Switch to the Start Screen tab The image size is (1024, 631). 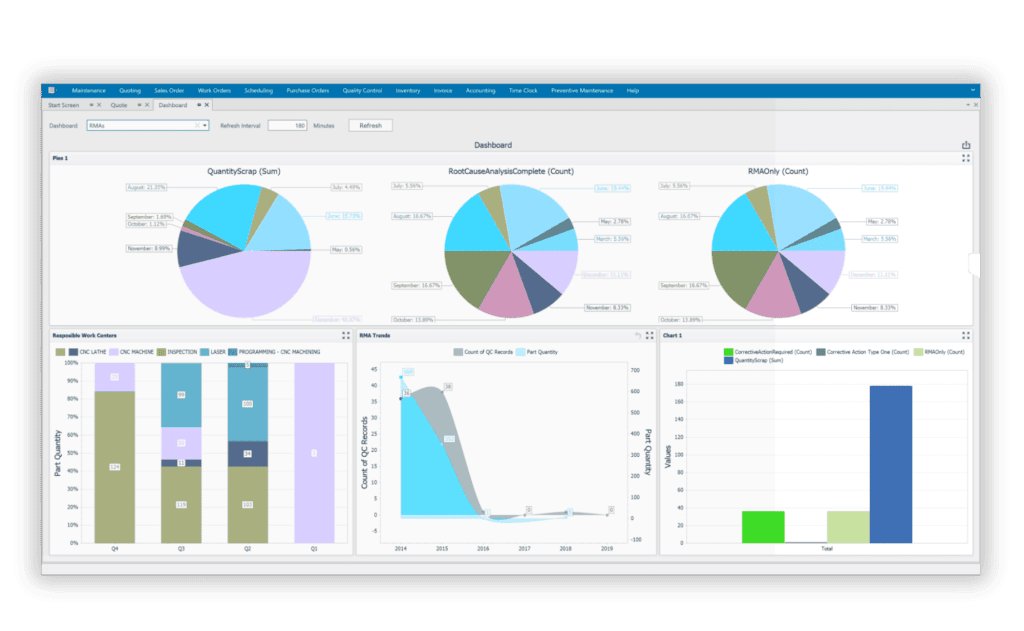click(x=64, y=105)
